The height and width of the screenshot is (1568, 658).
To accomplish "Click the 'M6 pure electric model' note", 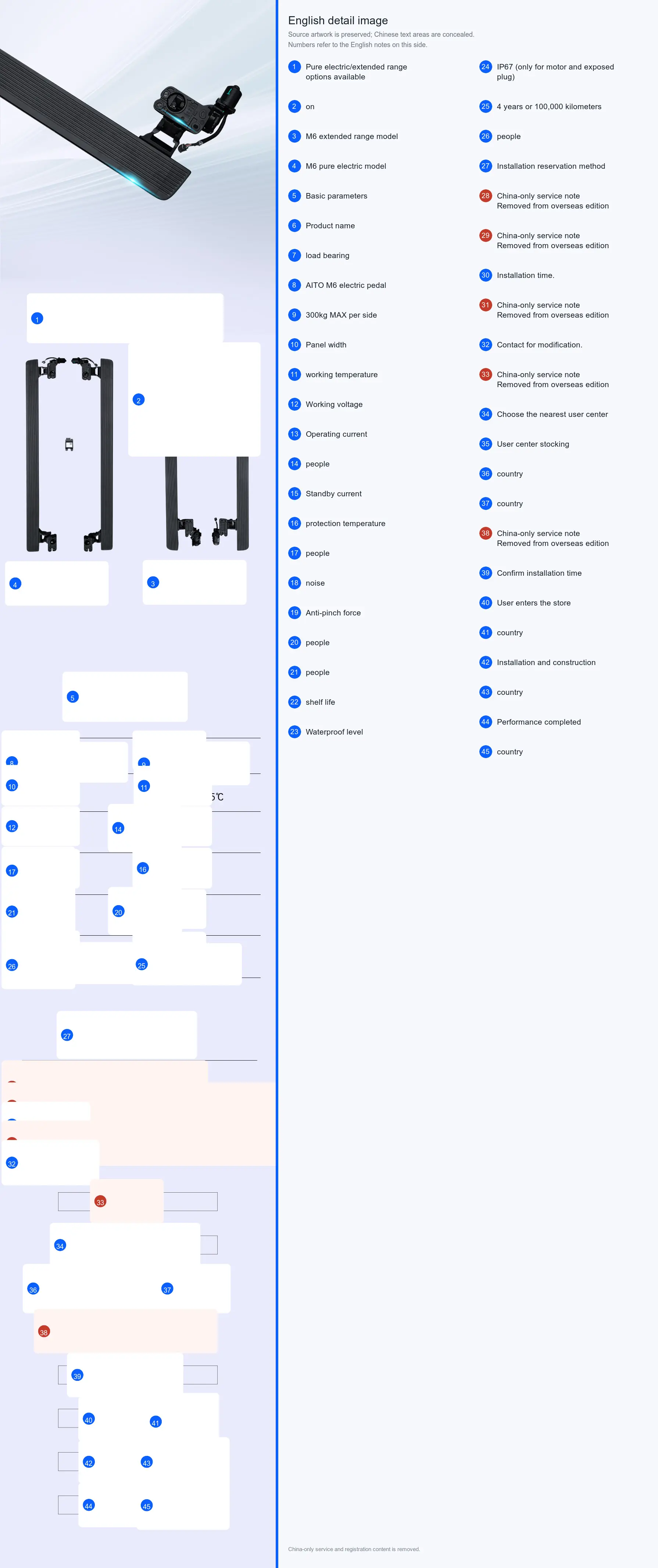I will click(346, 166).
